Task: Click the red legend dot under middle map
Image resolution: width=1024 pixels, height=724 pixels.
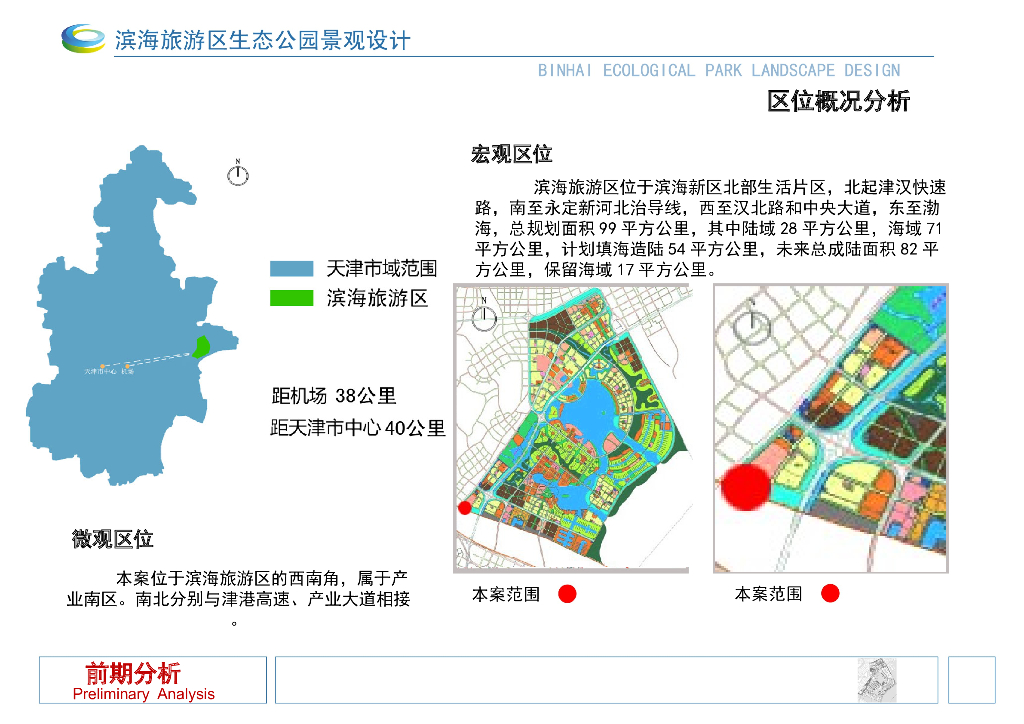Action: click(568, 594)
